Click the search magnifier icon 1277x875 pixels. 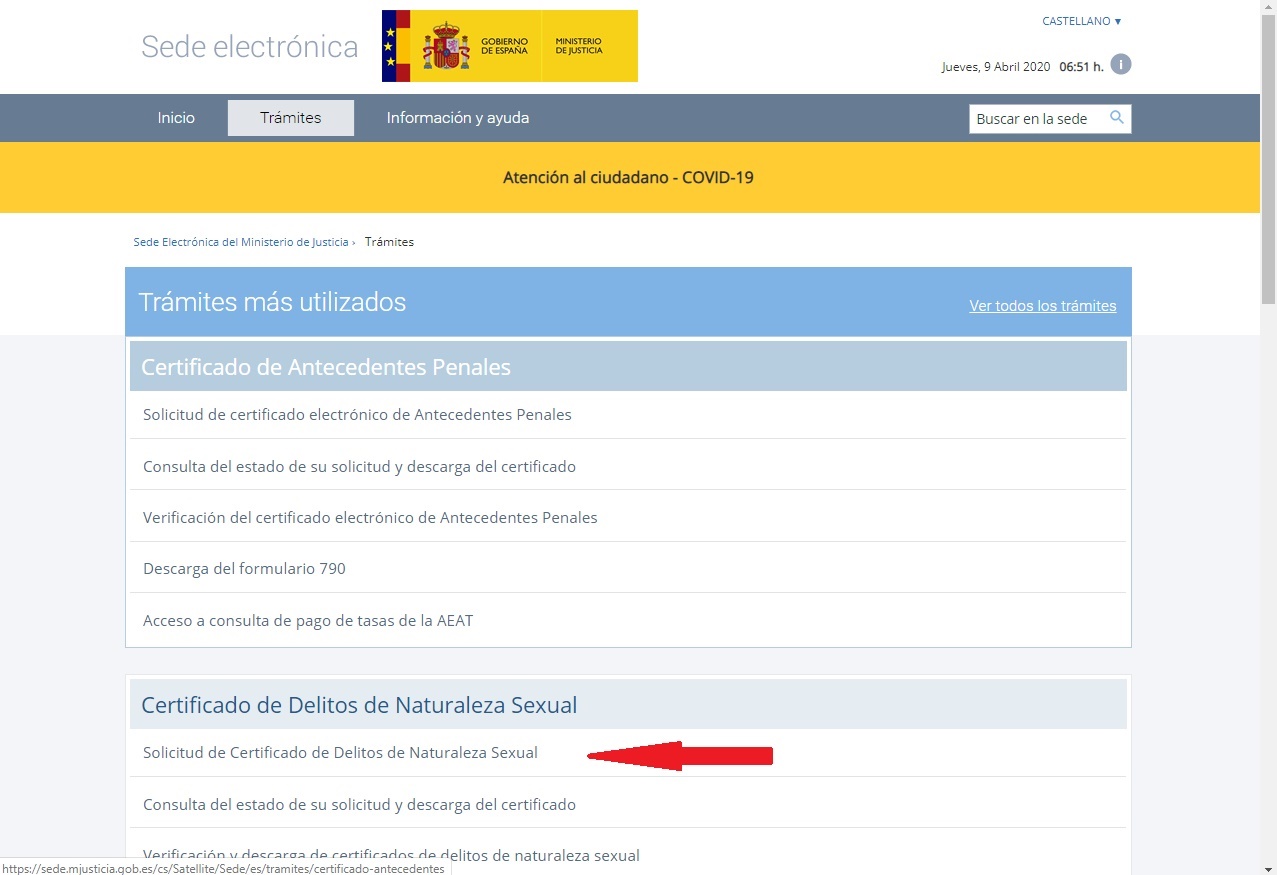tap(1117, 118)
